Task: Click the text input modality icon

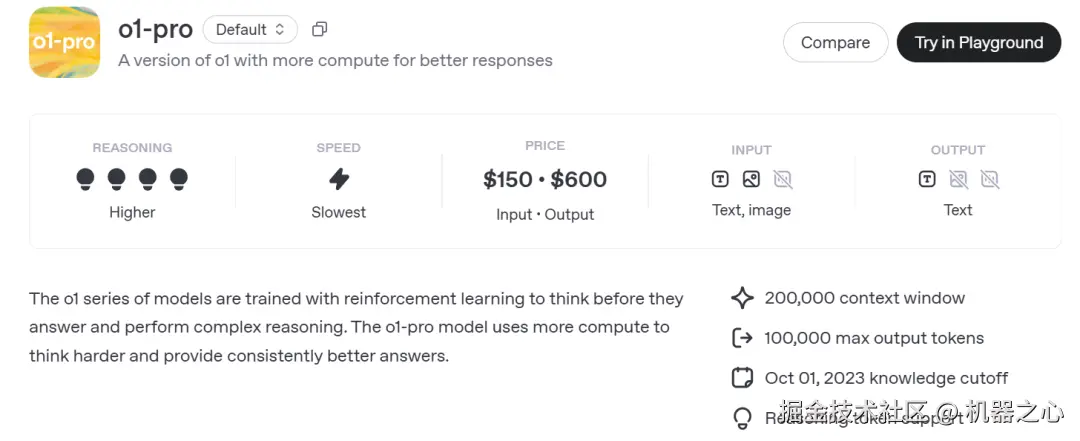Action: click(x=720, y=180)
